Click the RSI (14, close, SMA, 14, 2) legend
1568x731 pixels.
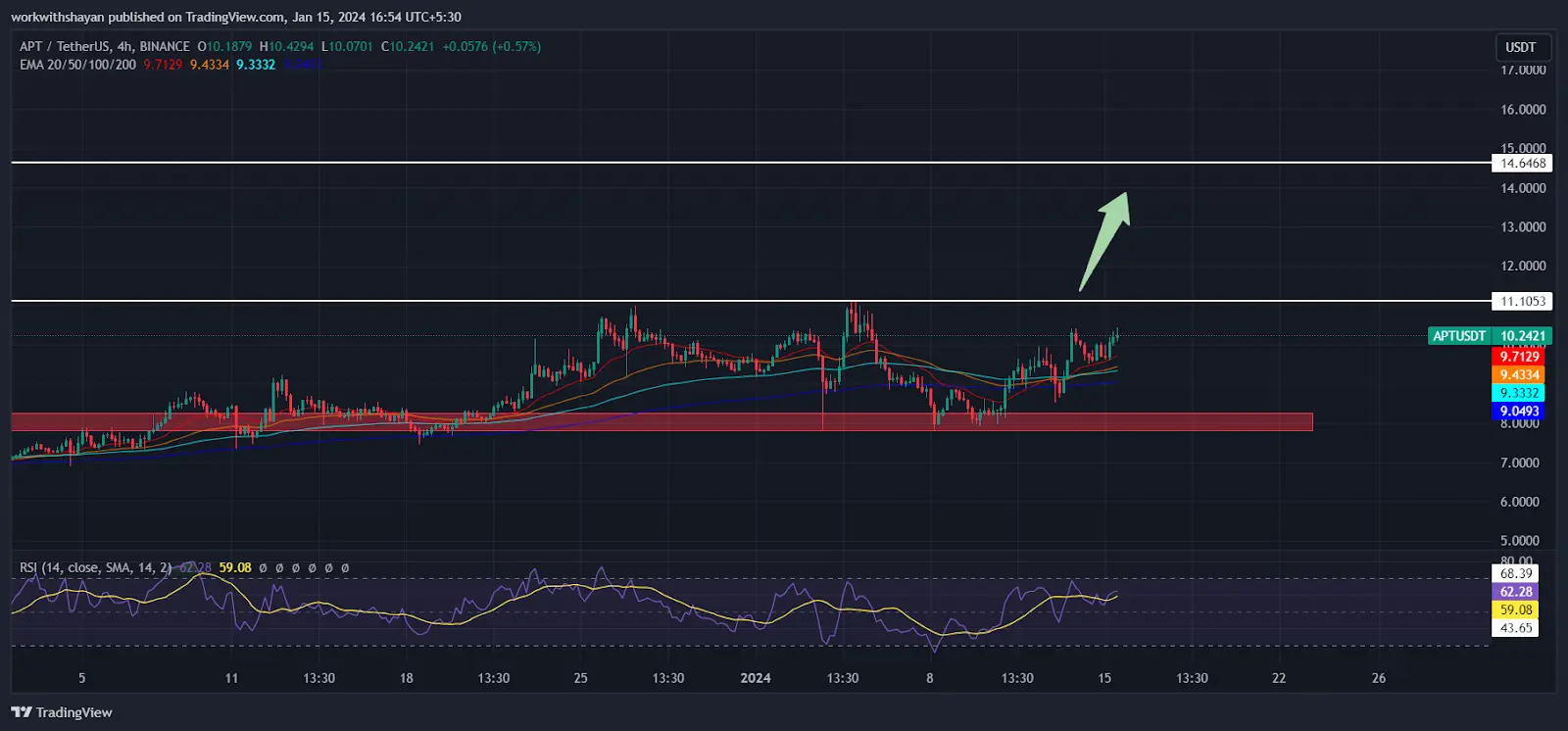coord(96,567)
